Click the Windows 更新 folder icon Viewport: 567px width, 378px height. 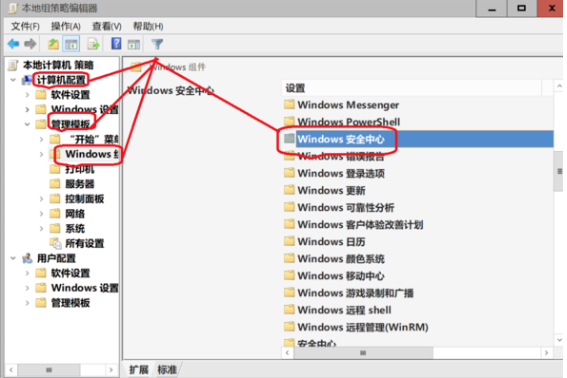coord(289,190)
